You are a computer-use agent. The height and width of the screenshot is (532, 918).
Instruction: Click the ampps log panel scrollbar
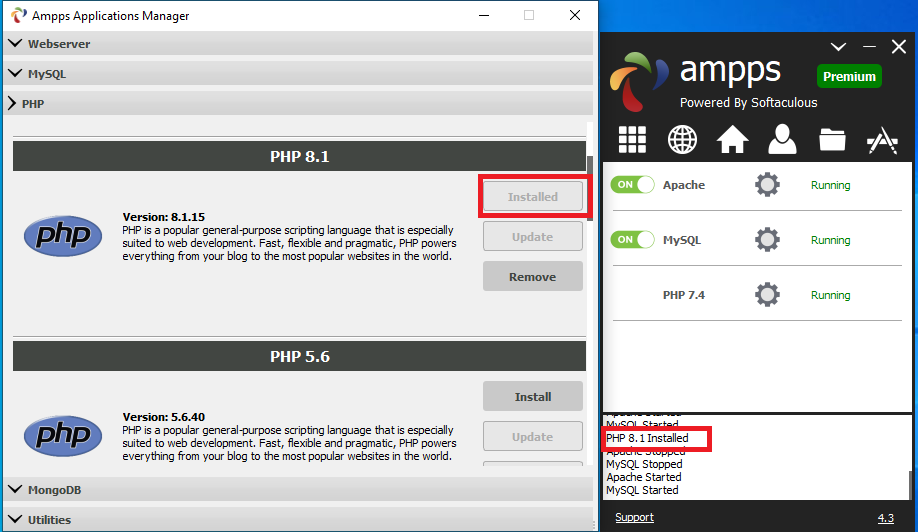click(x=910, y=483)
